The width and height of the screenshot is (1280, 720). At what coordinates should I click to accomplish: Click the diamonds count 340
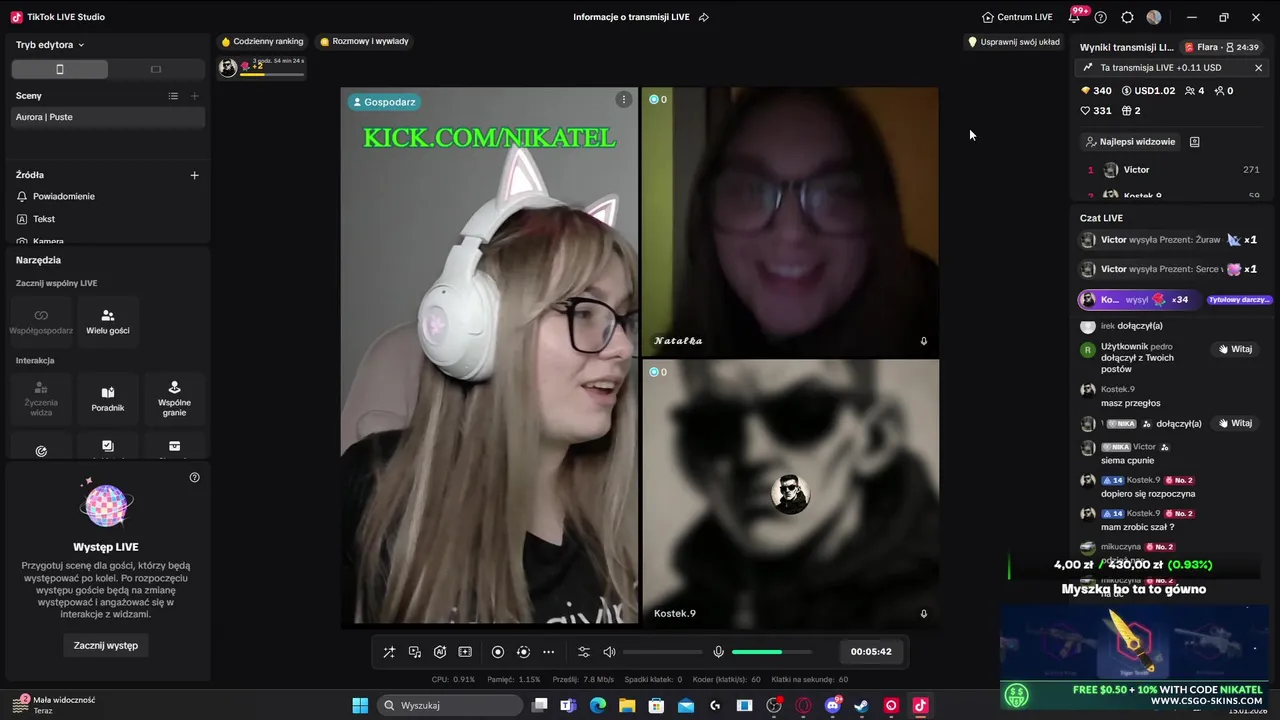coord(1096,91)
